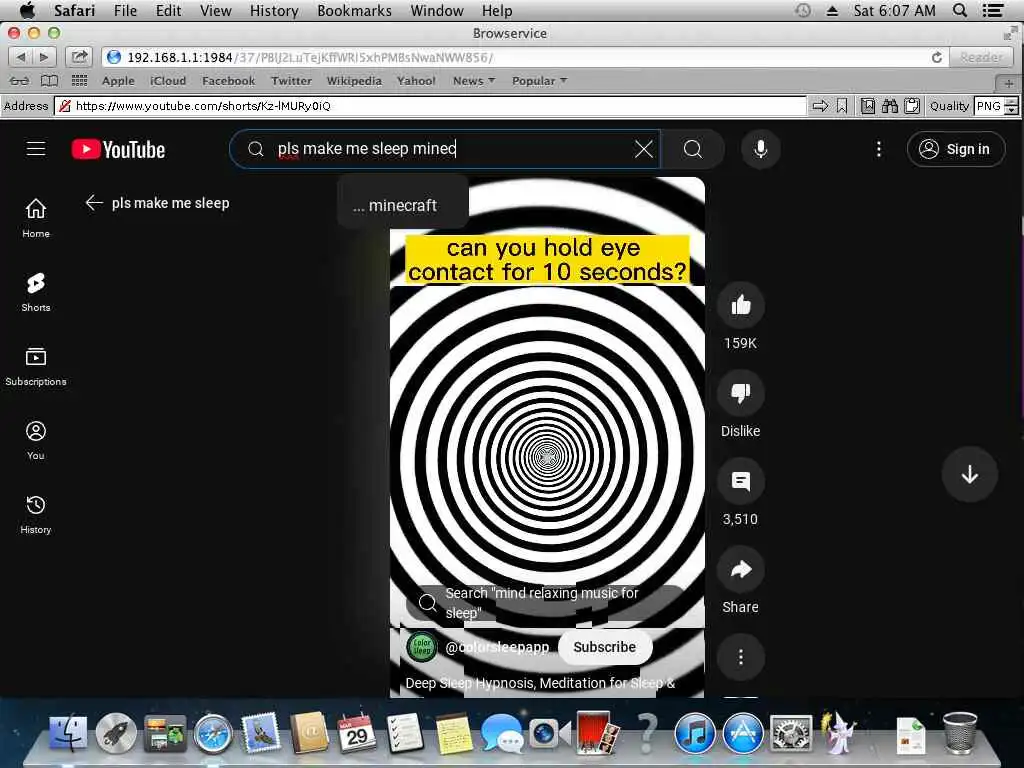Dislike this short
Screen dimensions: 1024x768
click(x=741, y=393)
